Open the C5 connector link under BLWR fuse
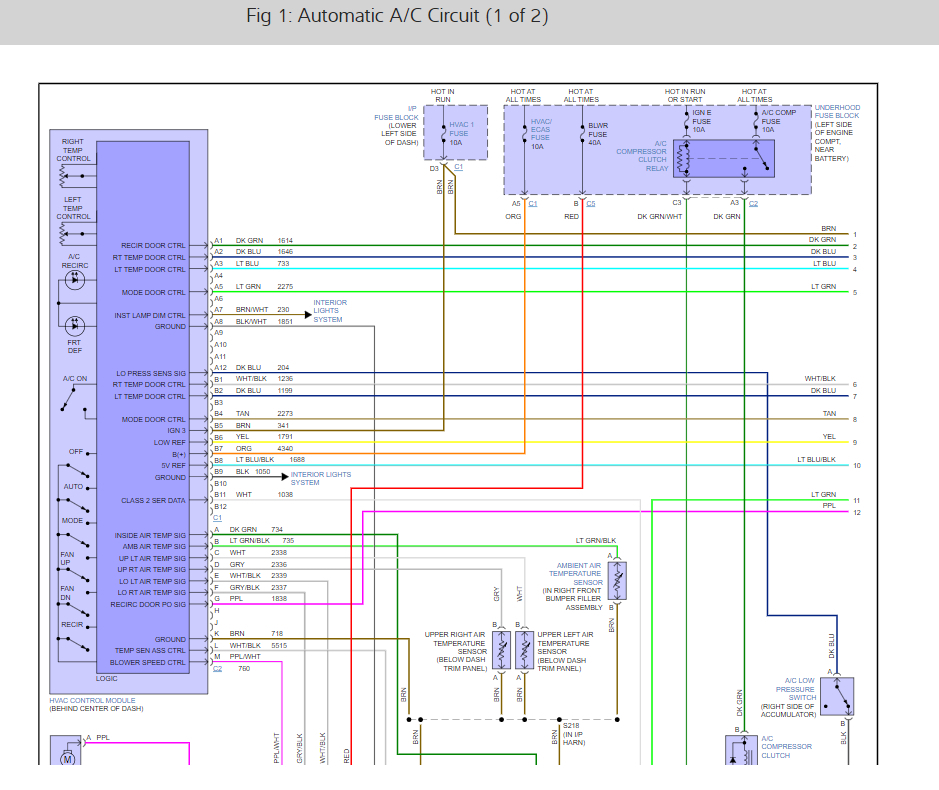Viewport: 939px width, 790px height. point(591,203)
